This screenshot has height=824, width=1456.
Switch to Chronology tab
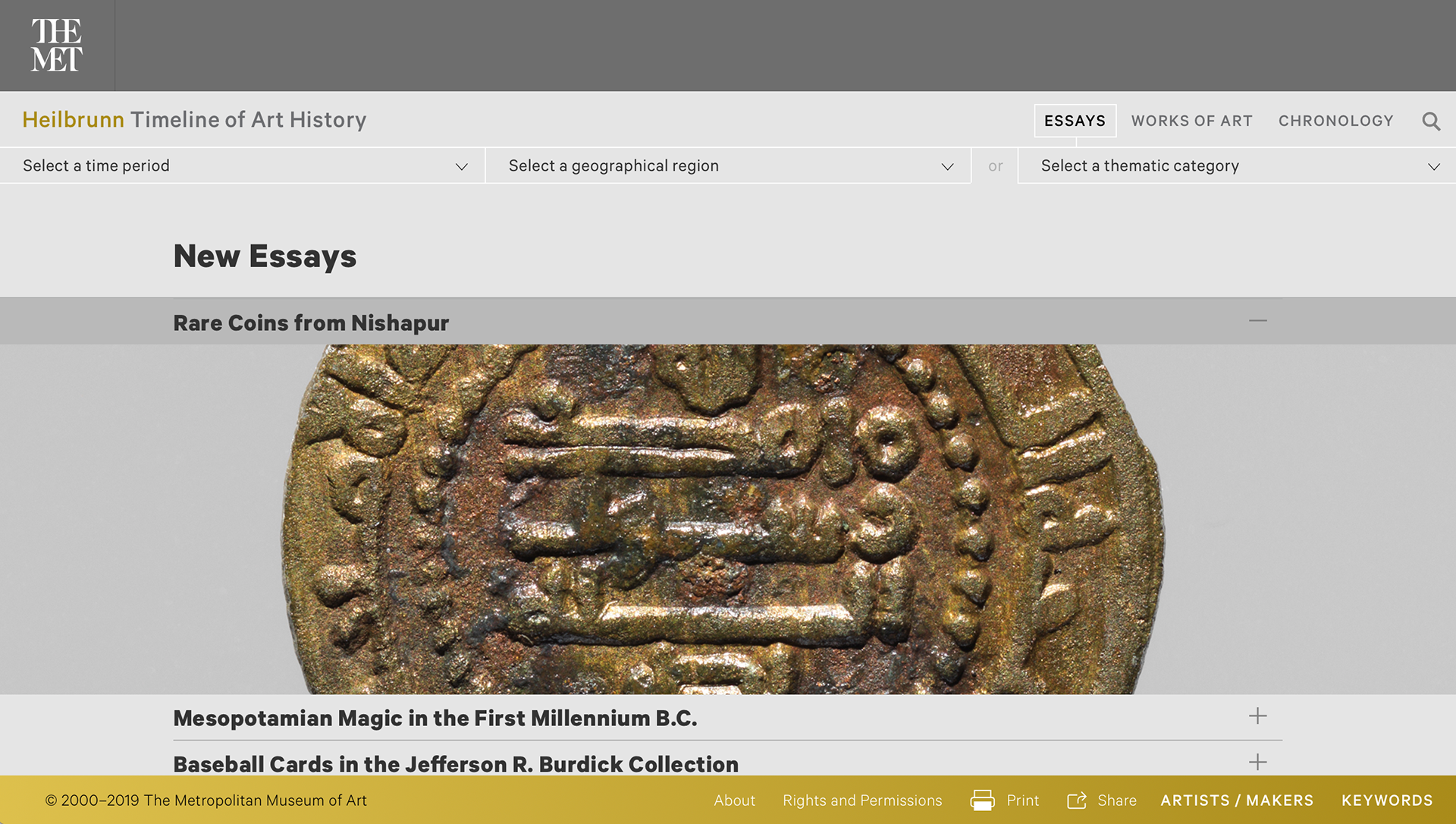coord(1335,121)
